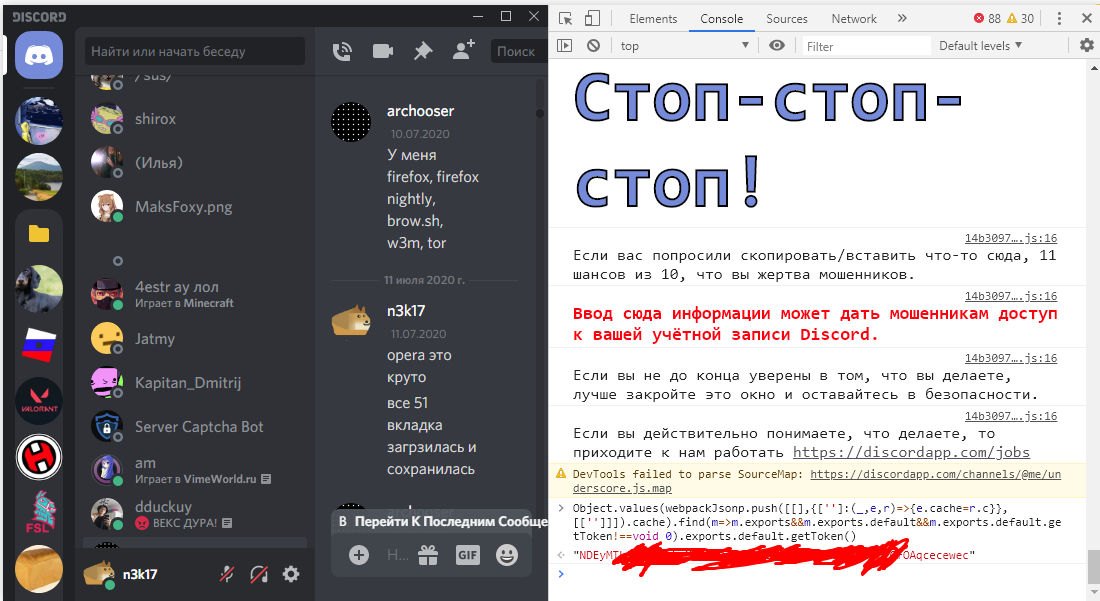
Task: Click the 30 warnings counter
Action: pyautogui.click(x=1020, y=19)
